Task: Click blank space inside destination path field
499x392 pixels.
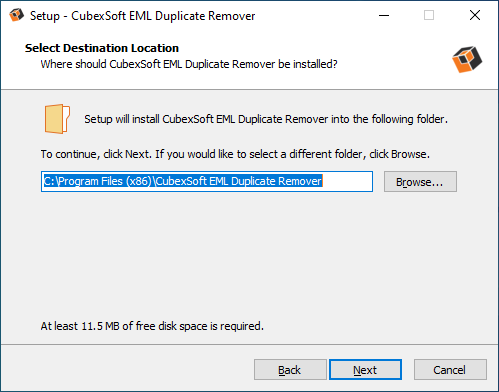Action: [x=347, y=181]
